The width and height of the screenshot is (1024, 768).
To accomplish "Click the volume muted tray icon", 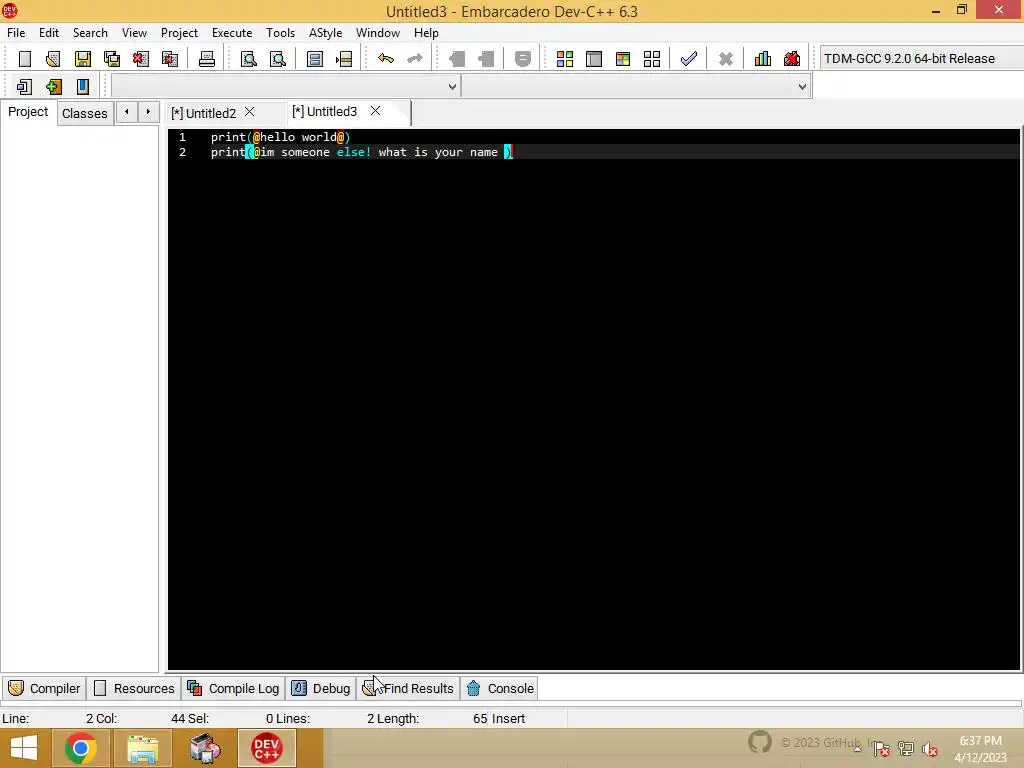I will [x=929, y=748].
